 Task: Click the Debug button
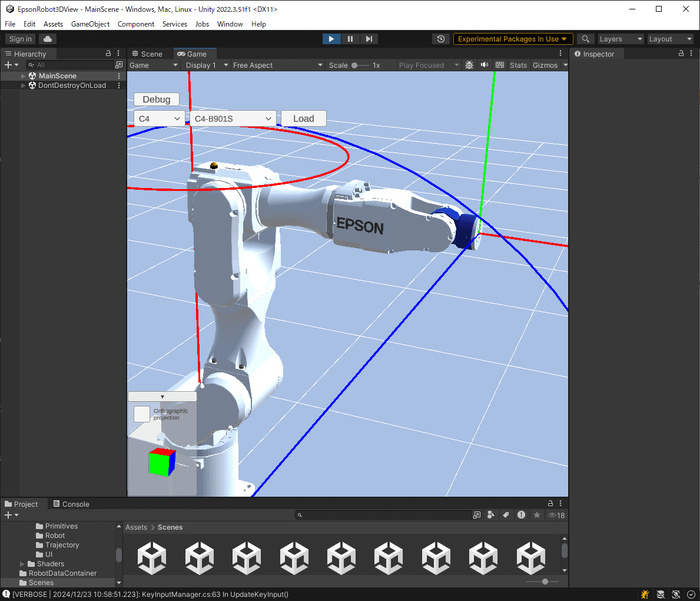(x=156, y=100)
